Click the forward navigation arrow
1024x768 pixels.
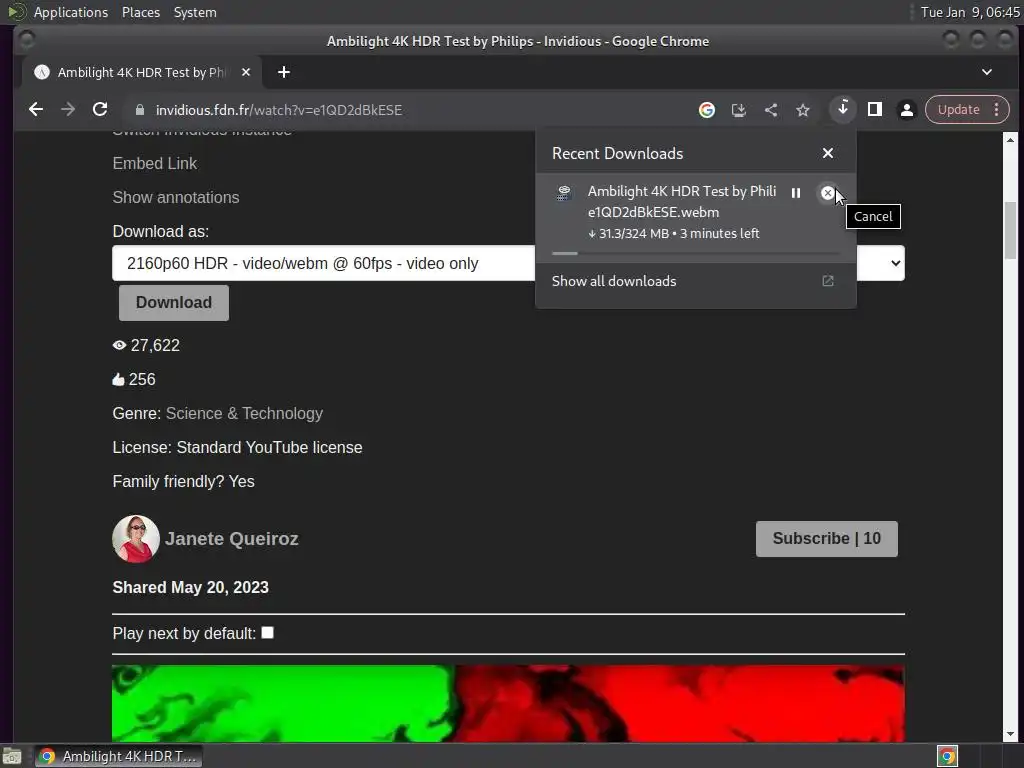click(68, 110)
